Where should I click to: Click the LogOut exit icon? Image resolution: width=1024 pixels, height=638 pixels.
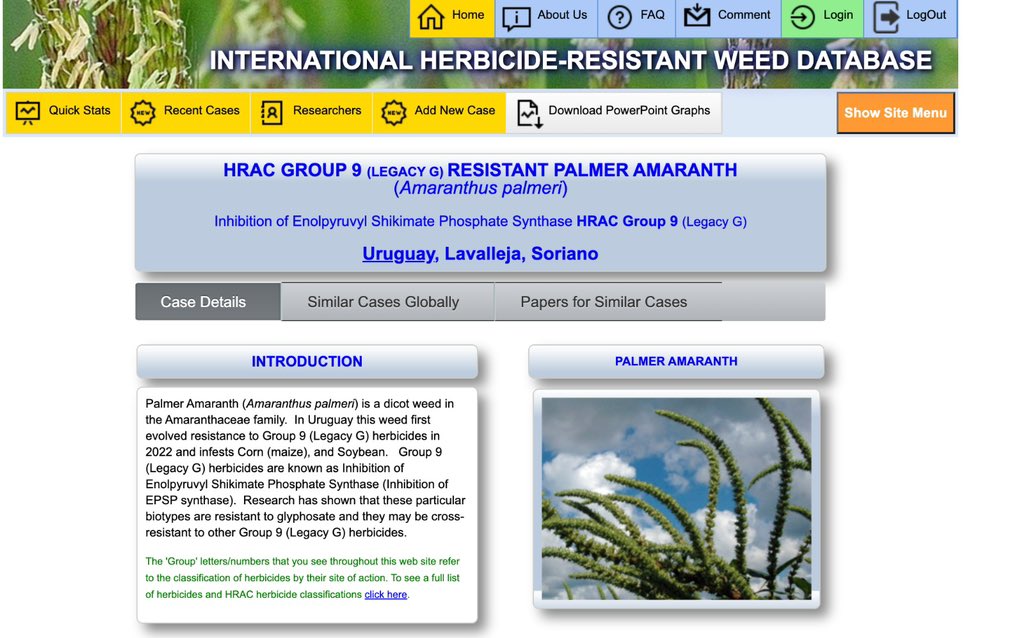pos(886,17)
